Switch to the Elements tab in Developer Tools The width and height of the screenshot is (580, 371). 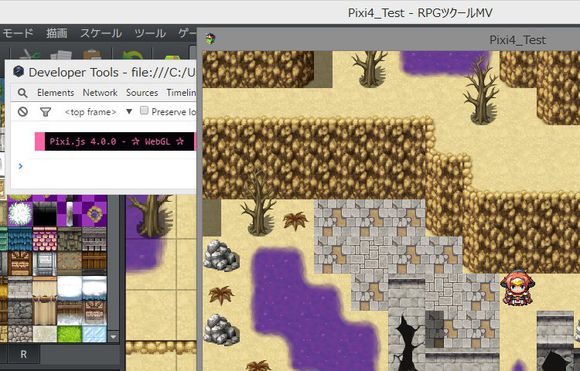coord(55,93)
